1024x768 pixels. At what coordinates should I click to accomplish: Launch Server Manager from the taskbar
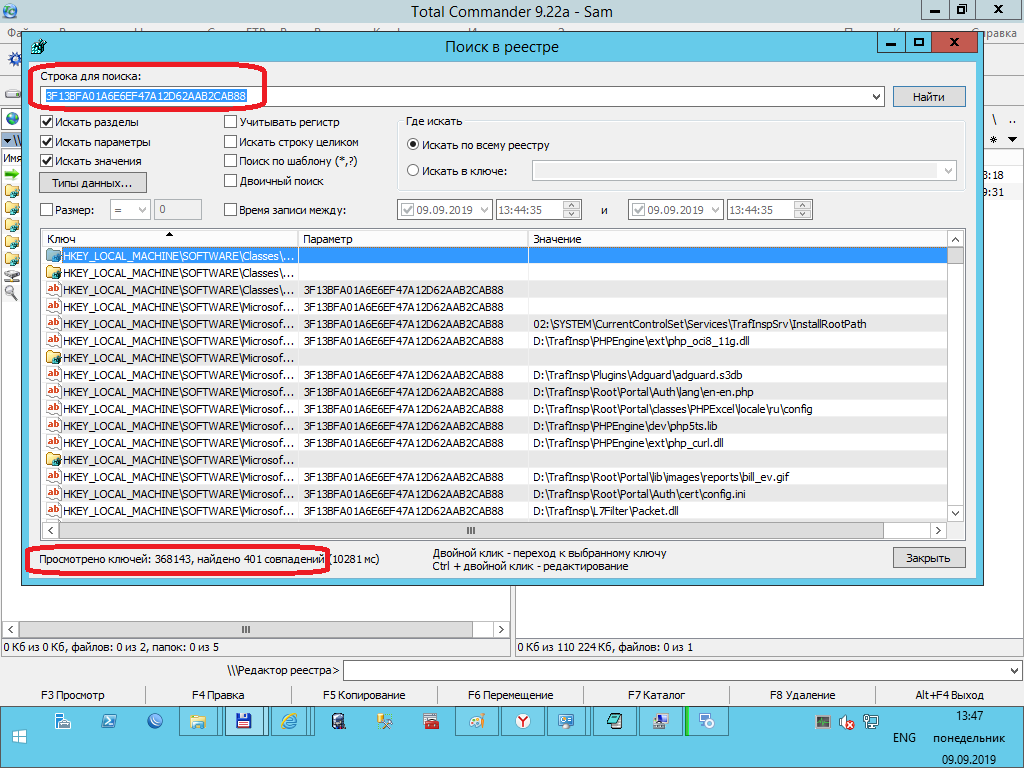click(x=63, y=721)
